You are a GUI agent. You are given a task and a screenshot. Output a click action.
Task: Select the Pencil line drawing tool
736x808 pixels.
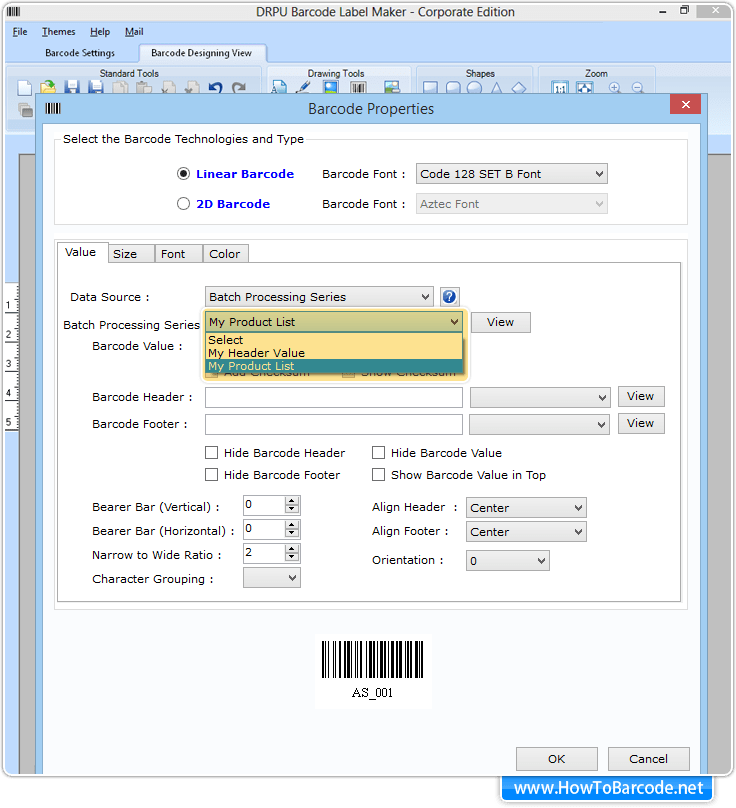pyautogui.click(x=304, y=87)
